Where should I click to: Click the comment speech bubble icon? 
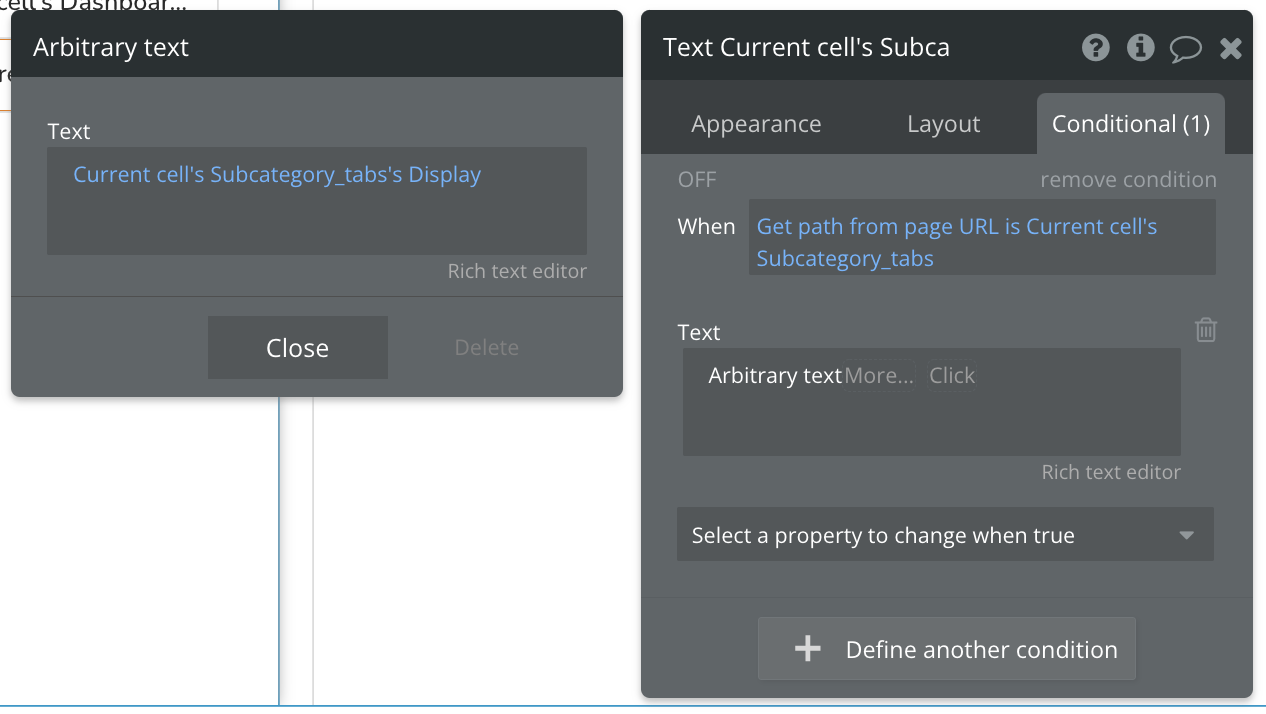click(1186, 48)
